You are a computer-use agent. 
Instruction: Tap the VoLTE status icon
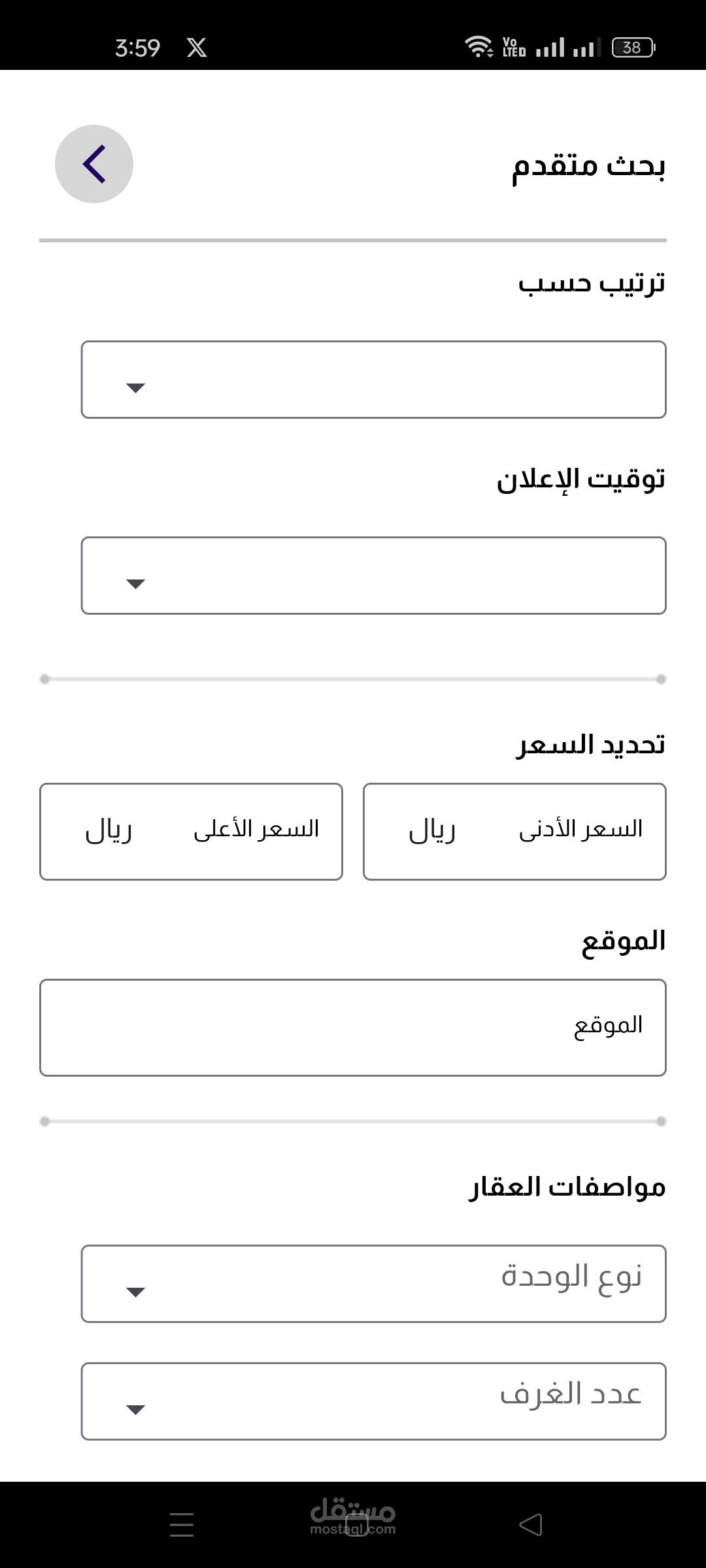pyautogui.click(x=514, y=47)
